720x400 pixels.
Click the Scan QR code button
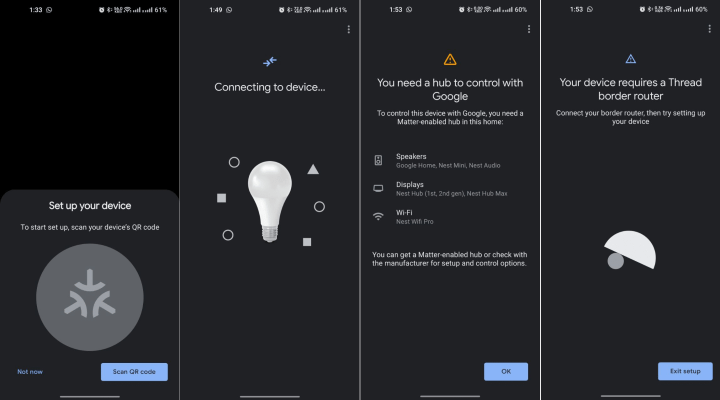(134, 372)
